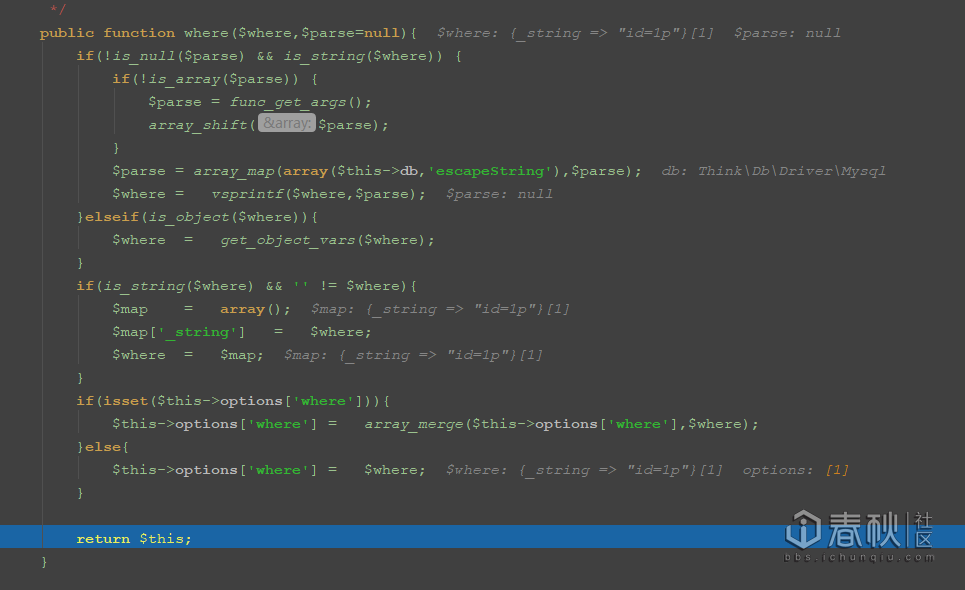This screenshot has height=590, width=965.
Task: Click '$map = array();' statement
Action: pos(201,309)
